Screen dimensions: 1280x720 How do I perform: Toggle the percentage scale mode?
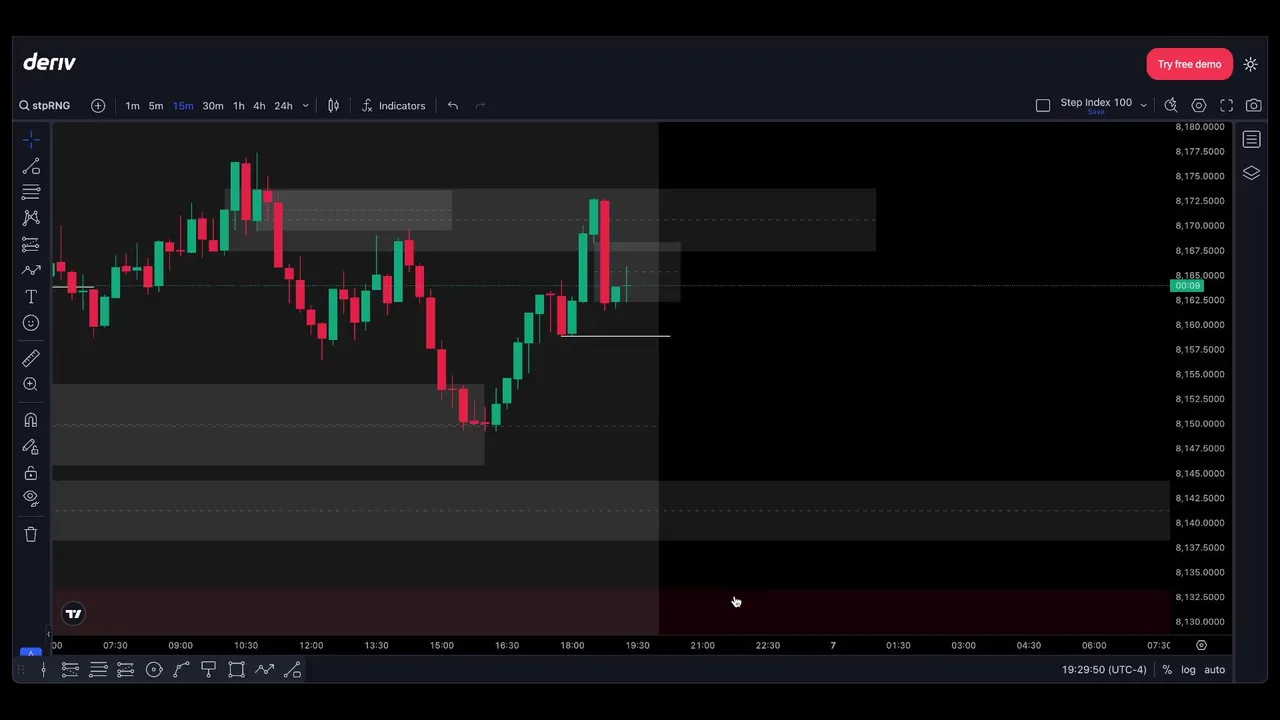(x=1167, y=670)
